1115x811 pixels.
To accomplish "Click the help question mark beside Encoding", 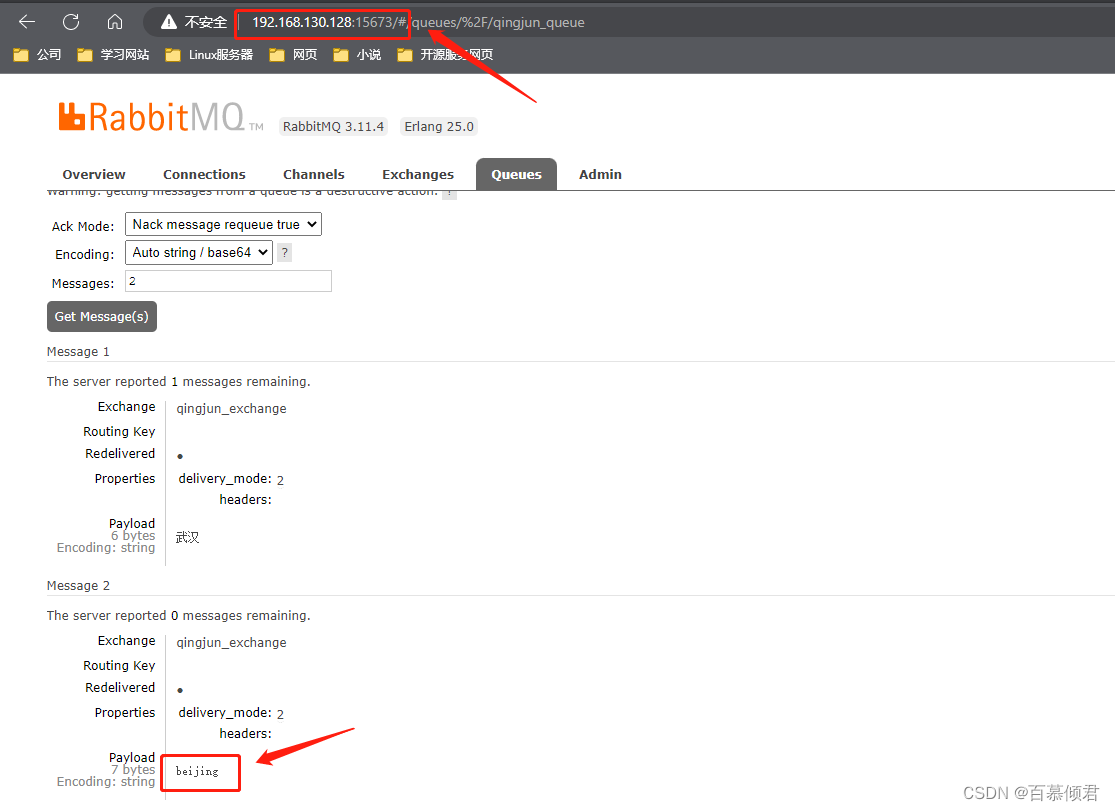I will tap(284, 253).
